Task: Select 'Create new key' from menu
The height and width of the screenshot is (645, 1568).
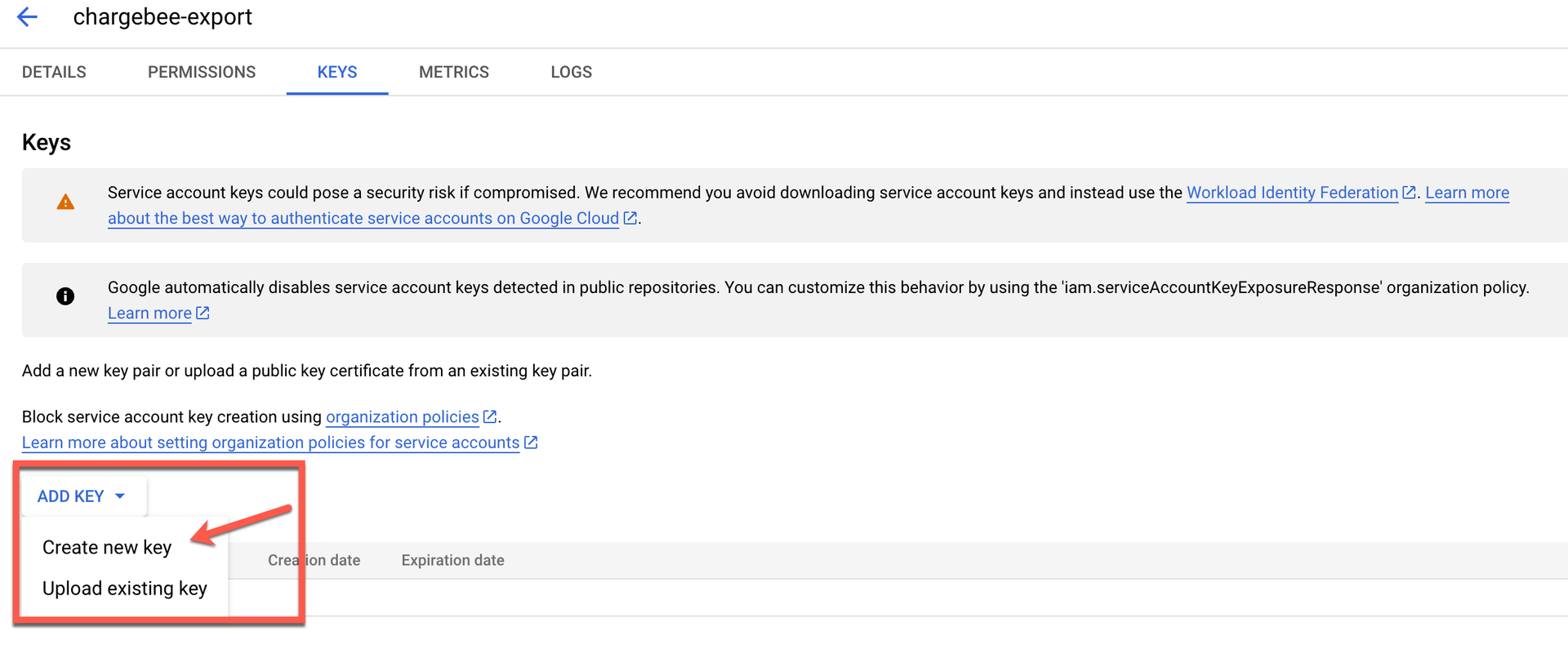Action: [107, 547]
